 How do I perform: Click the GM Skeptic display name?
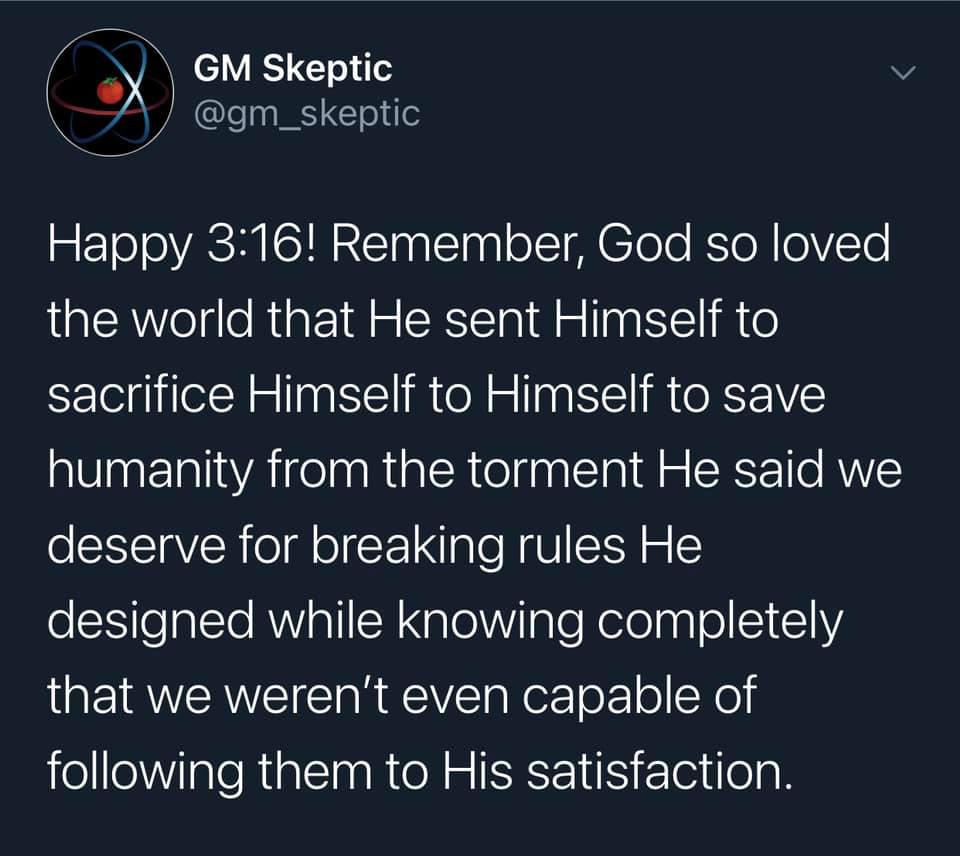pyautogui.click(x=292, y=68)
